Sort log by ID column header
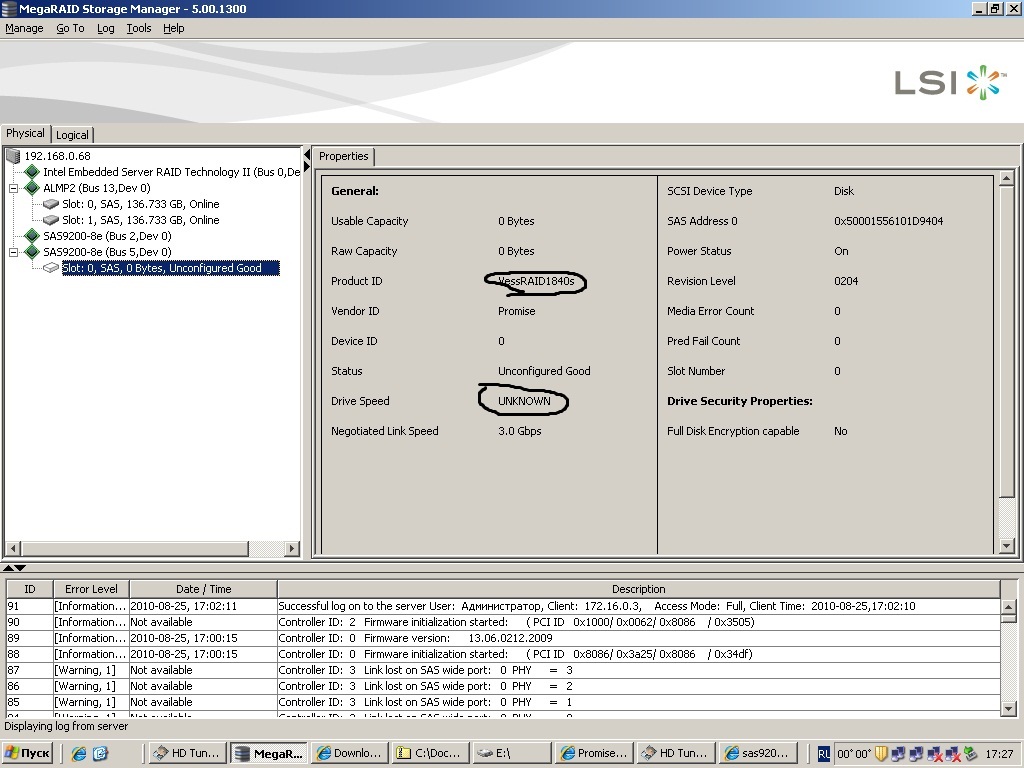 point(29,589)
